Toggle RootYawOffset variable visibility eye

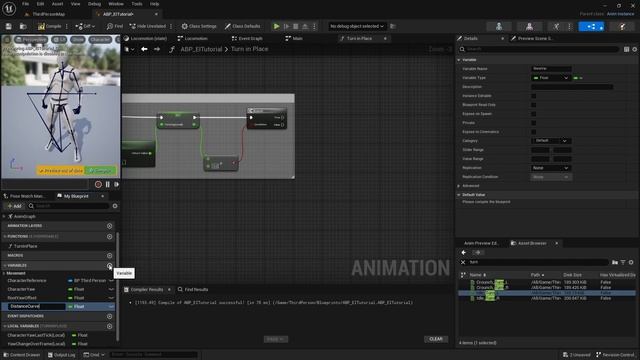click(111, 298)
